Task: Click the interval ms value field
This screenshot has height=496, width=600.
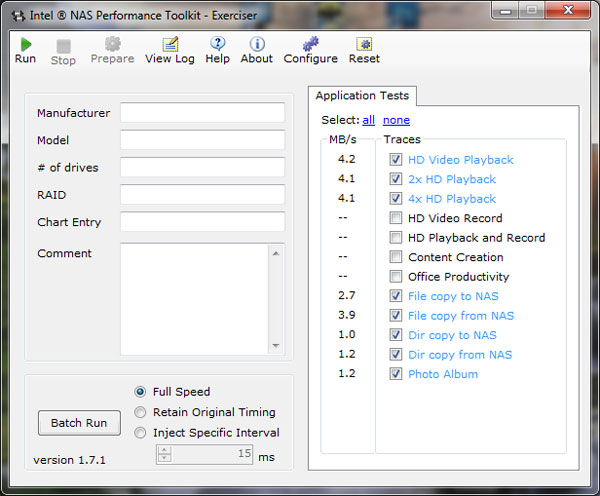Action: (x=212, y=454)
